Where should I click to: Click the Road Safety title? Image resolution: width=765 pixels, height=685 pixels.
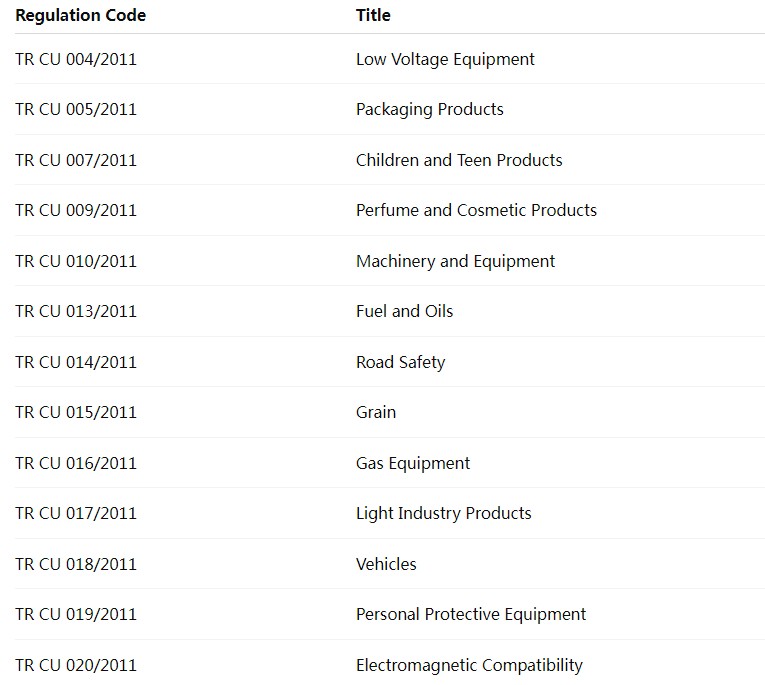(400, 362)
